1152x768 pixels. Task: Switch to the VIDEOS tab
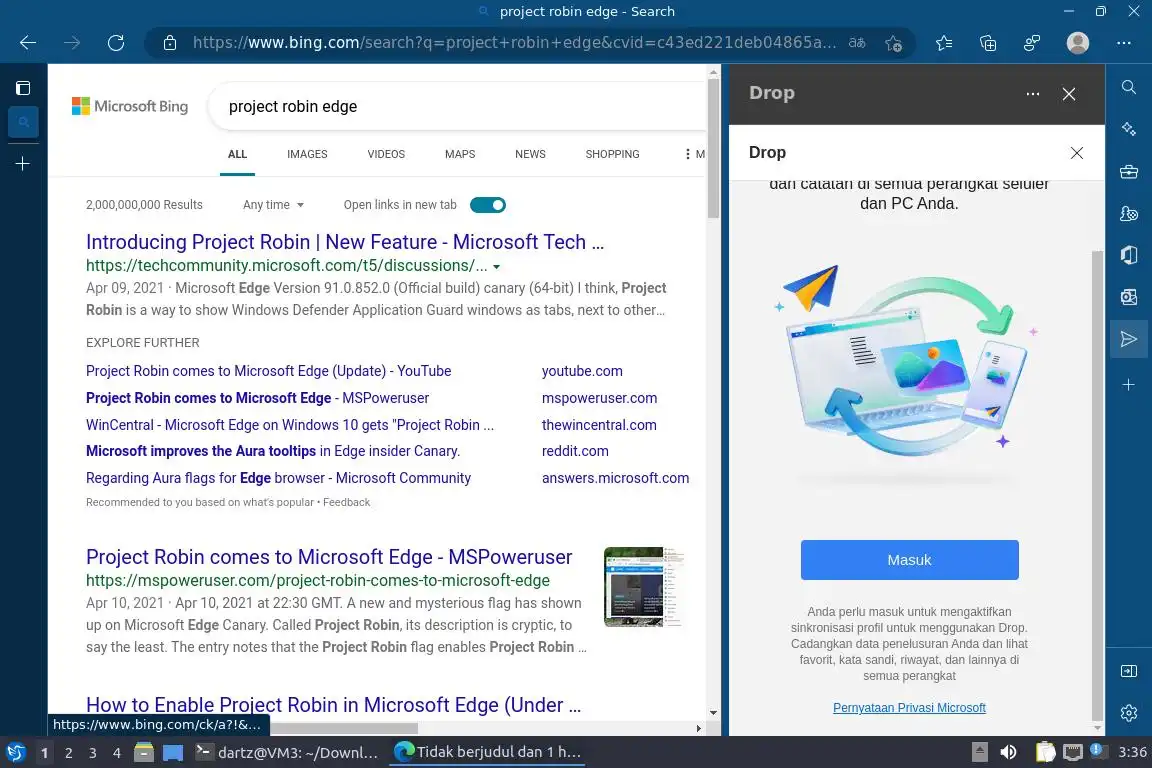coord(386,154)
